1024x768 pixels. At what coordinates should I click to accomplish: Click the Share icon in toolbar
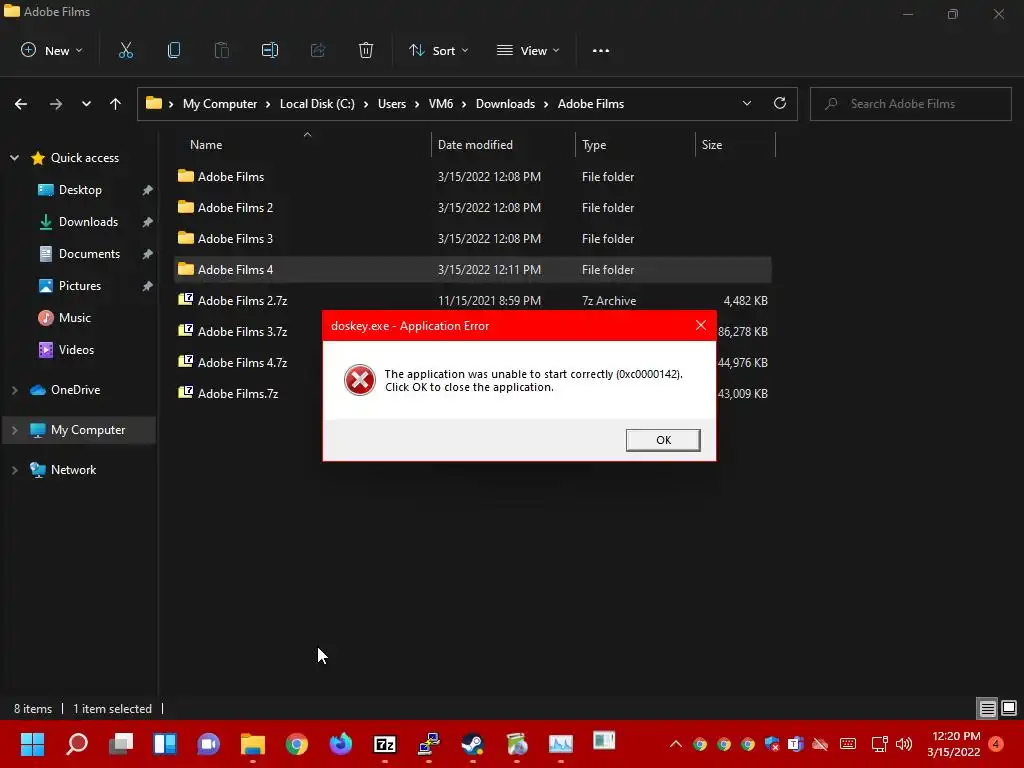(317, 50)
